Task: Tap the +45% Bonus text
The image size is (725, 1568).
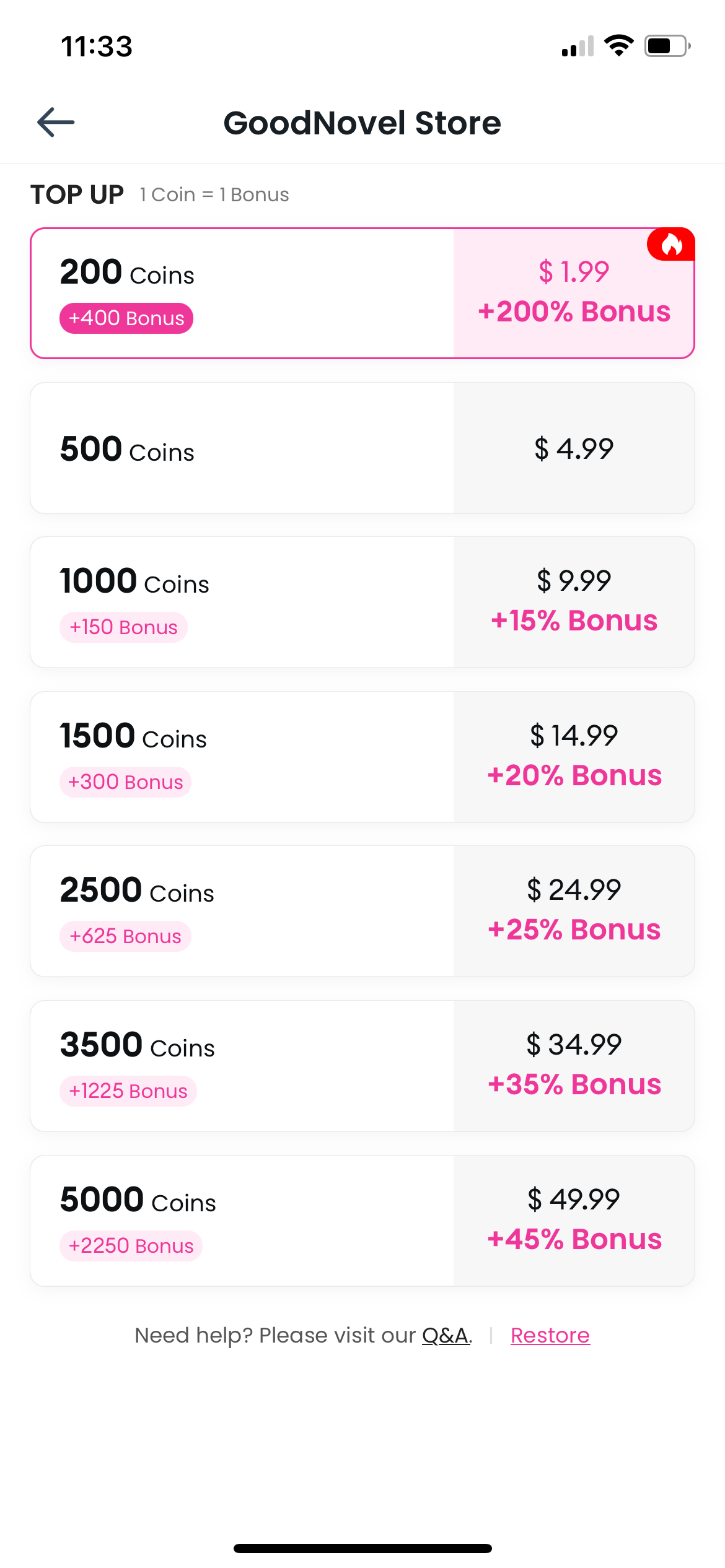Action: pyautogui.click(x=574, y=1240)
